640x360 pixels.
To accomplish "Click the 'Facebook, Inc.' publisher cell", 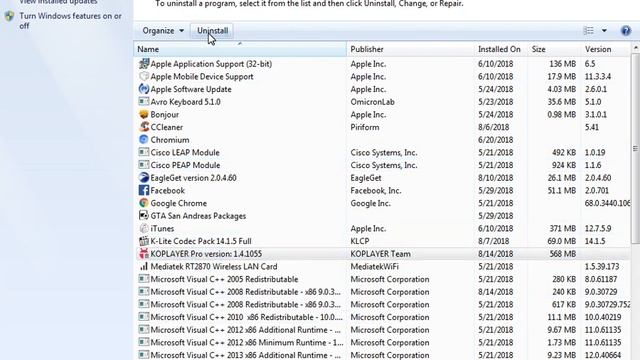I will pos(376,190).
